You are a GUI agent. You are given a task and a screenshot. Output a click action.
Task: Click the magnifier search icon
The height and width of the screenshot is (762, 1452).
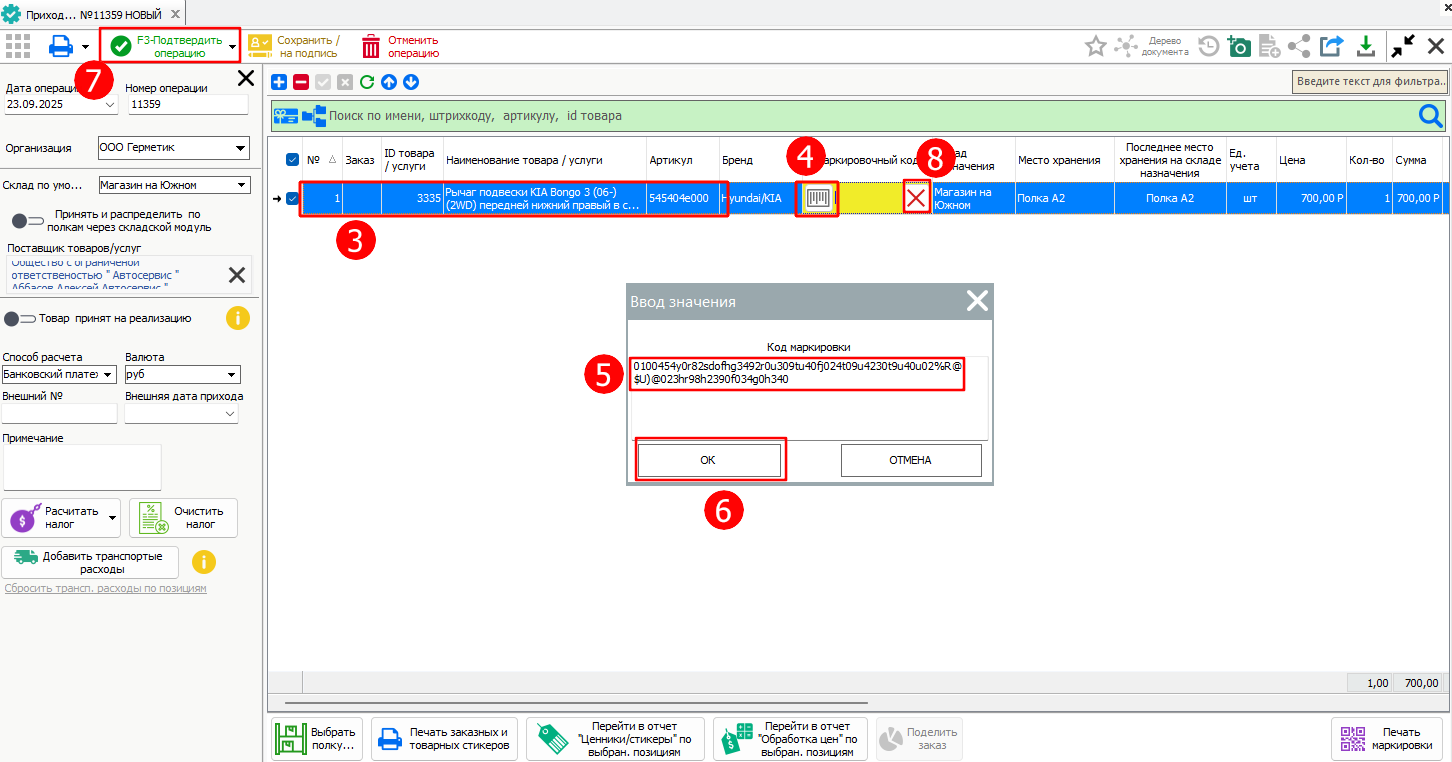[x=1431, y=116]
